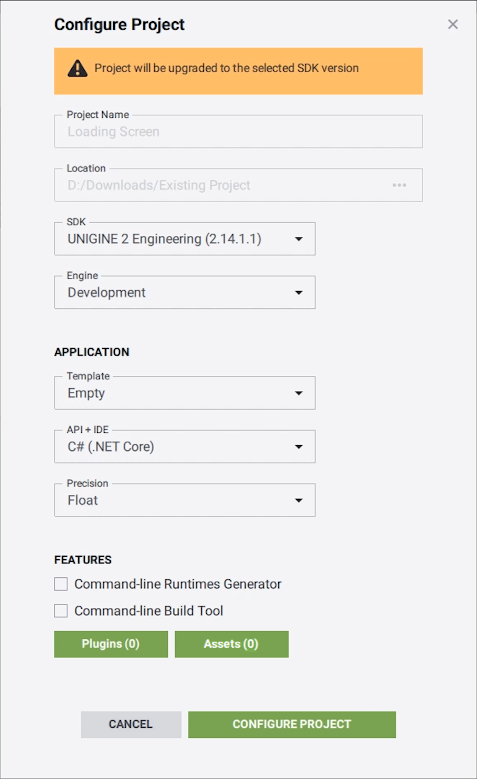Screen dimensions: 477x779
Task: Open the Development engine dropdown
Action: pyautogui.click(x=185, y=293)
